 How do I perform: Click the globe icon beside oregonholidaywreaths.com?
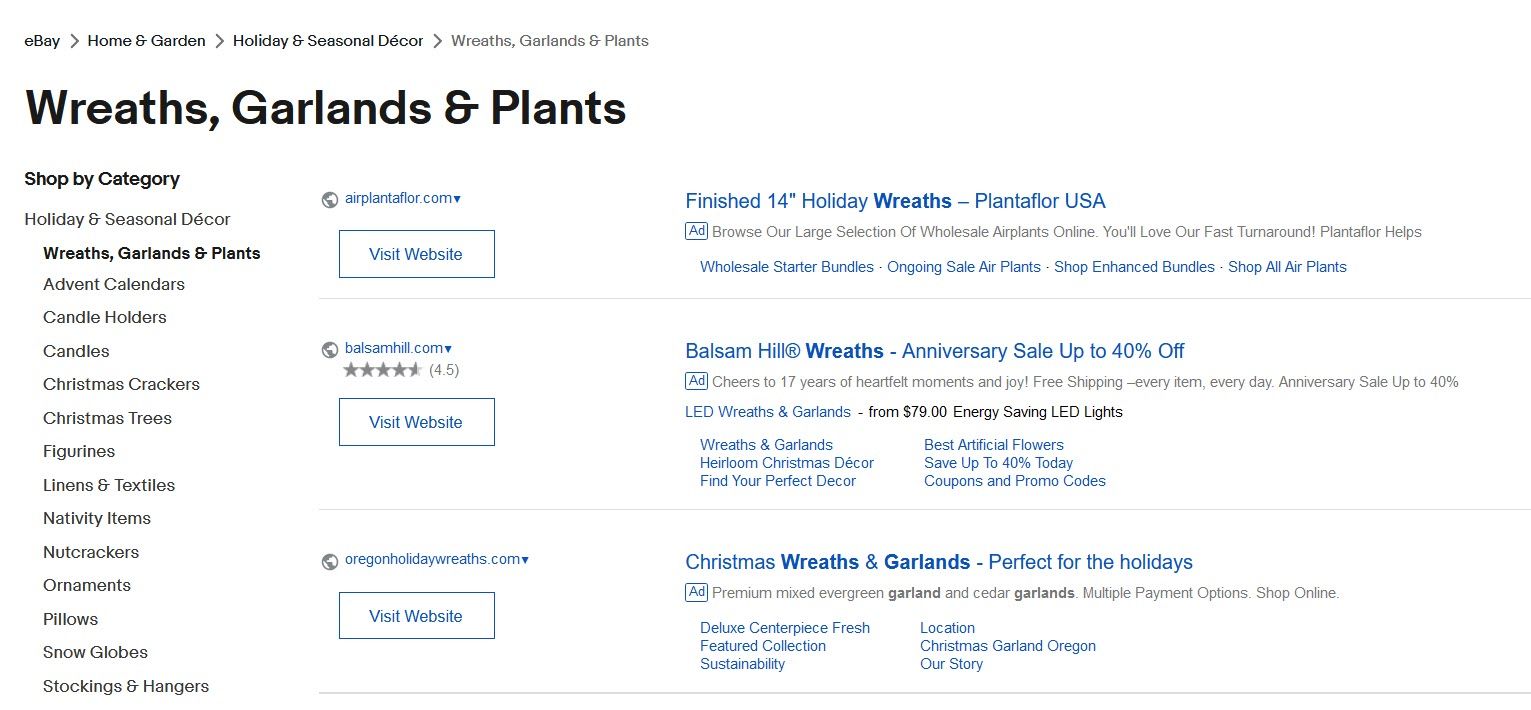click(330, 562)
